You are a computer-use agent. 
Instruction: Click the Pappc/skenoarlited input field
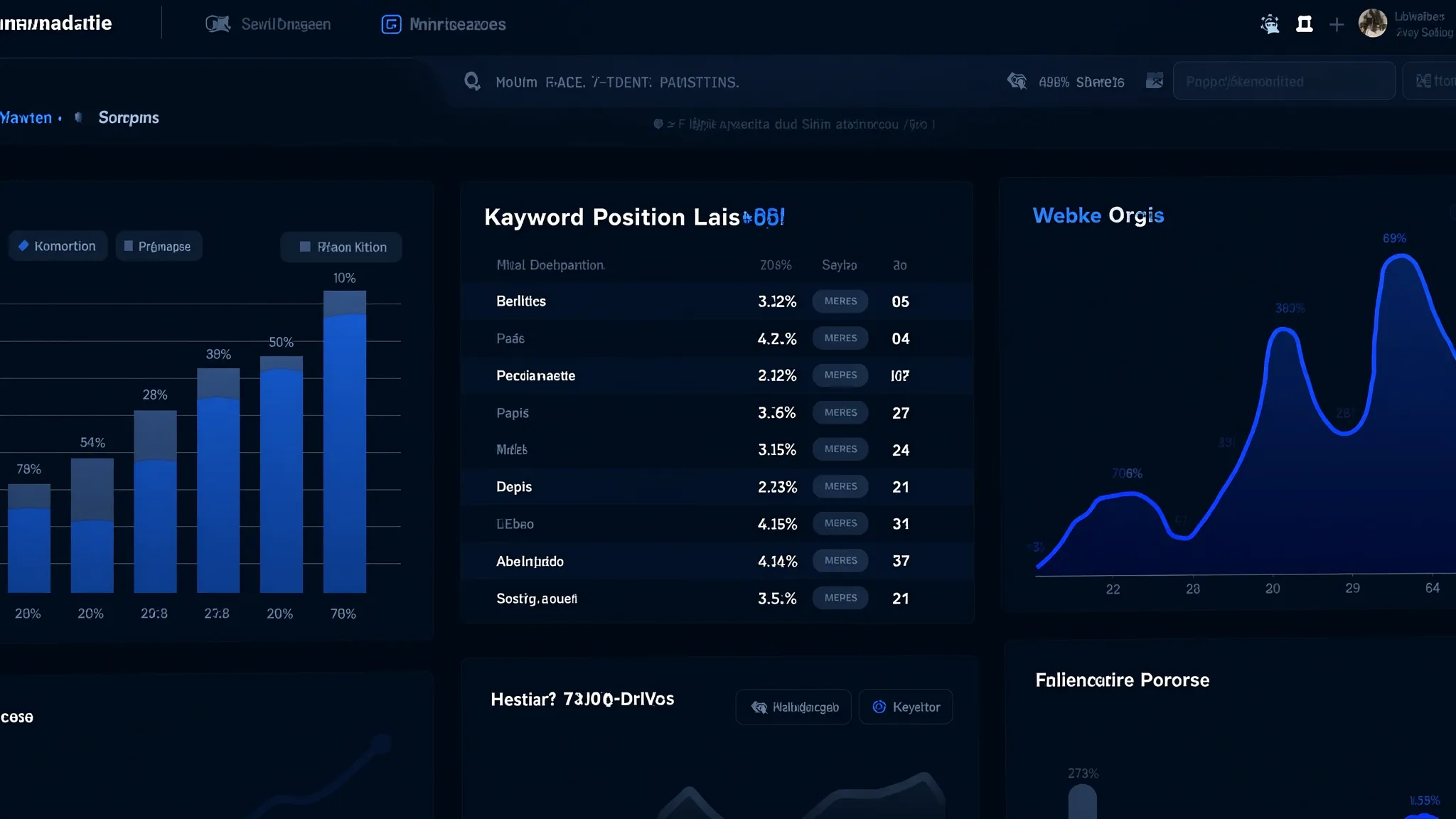point(1284,81)
